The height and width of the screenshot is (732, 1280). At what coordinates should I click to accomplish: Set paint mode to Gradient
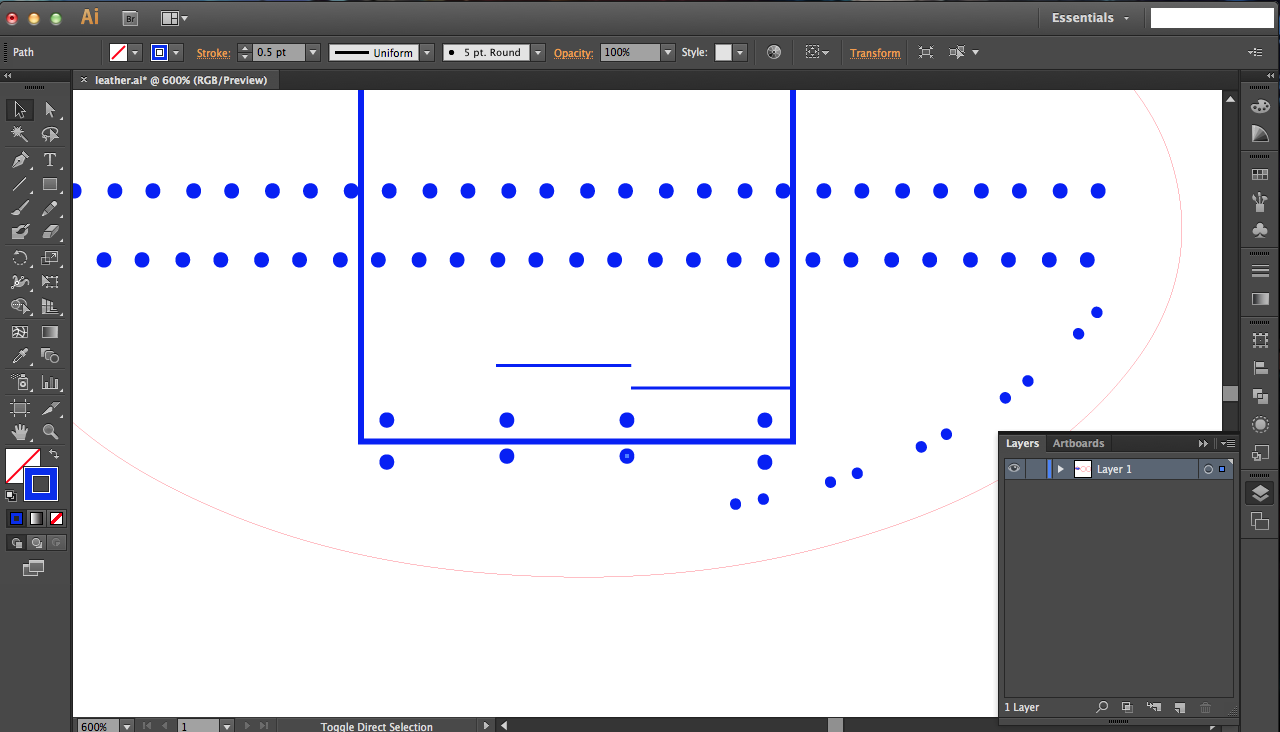pos(36,518)
